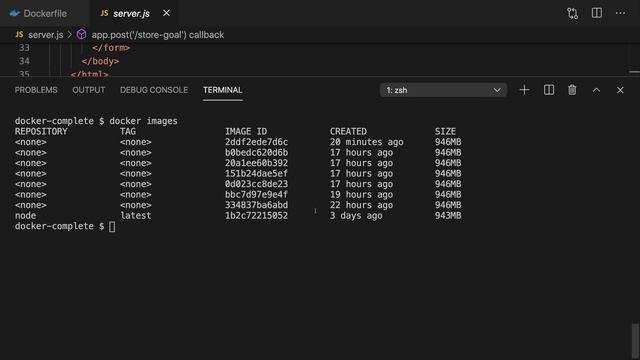This screenshot has height=360, width=640.
Task: Click server.js in the breadcrumb
Action: point(45,35)
